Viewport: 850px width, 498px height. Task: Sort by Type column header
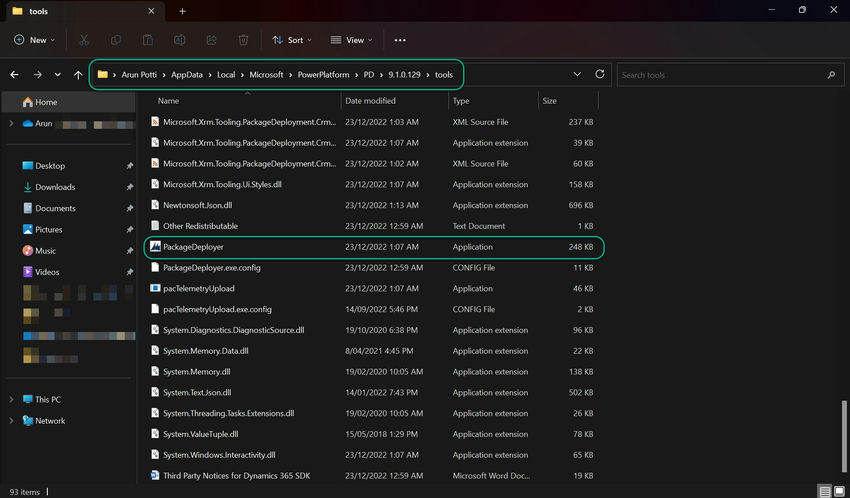(x=493, y=101)
